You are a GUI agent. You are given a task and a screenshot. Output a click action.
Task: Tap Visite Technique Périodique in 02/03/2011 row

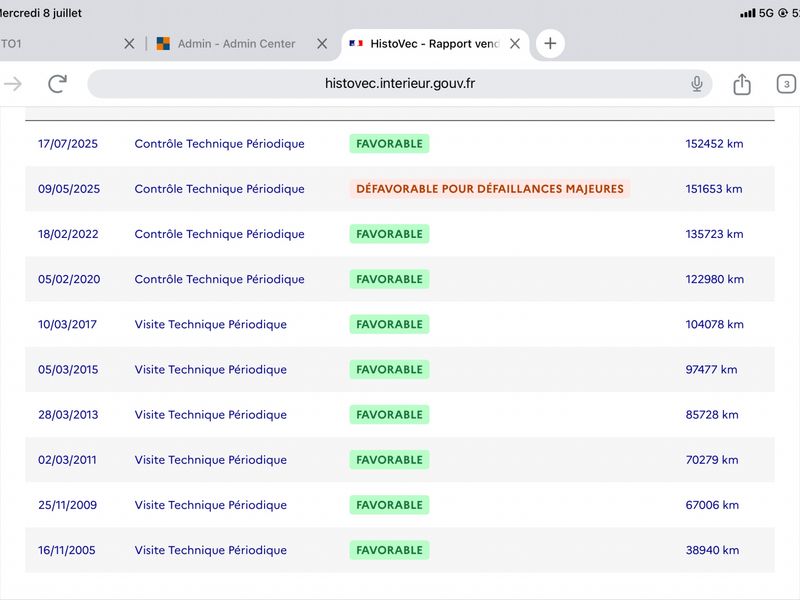pos(211,460)
